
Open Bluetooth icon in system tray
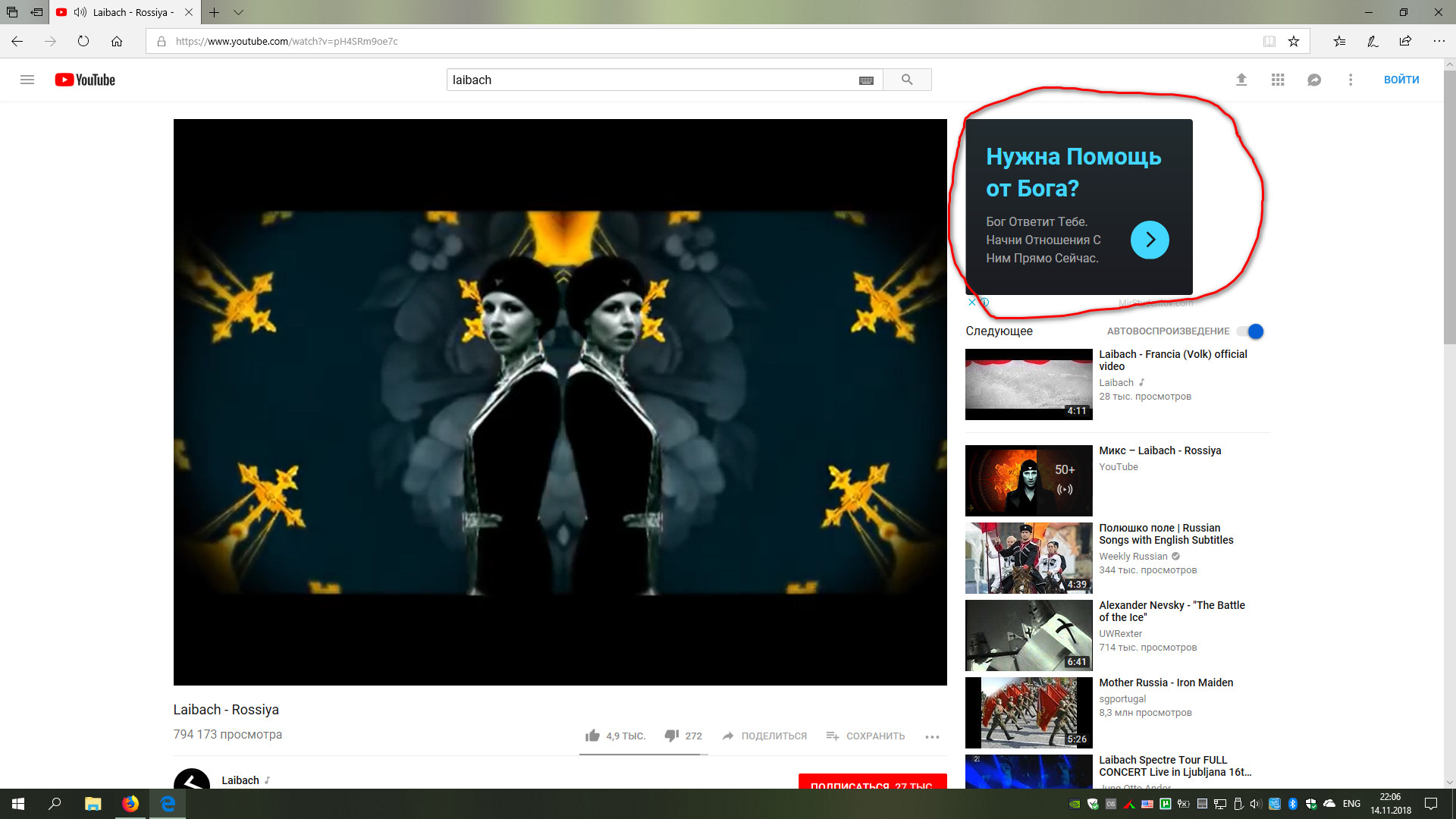pyautogui.click(x=1293, y=804)
